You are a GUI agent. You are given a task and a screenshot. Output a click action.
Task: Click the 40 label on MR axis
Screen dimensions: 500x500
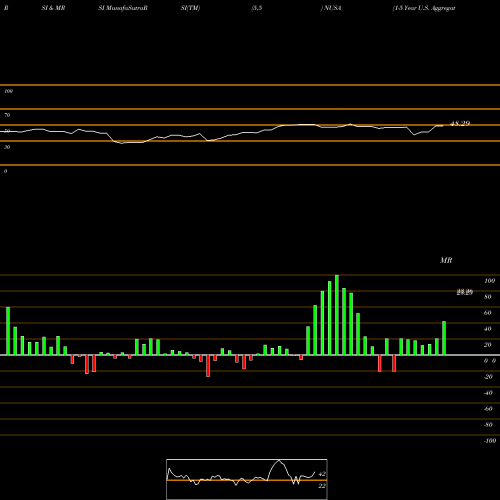pyautogui.click(x=488, y=329)
